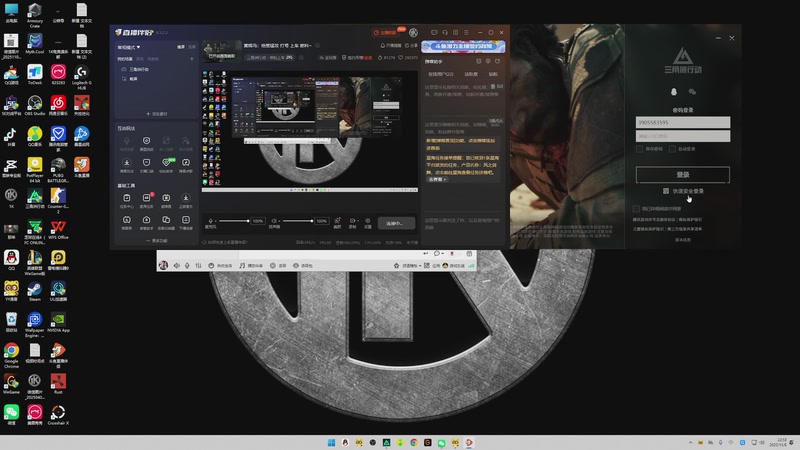The width and height of the screenshot is (800, 450).
Task: Tick the 自动登录 checkbox
Action: [x=672, y=148]
